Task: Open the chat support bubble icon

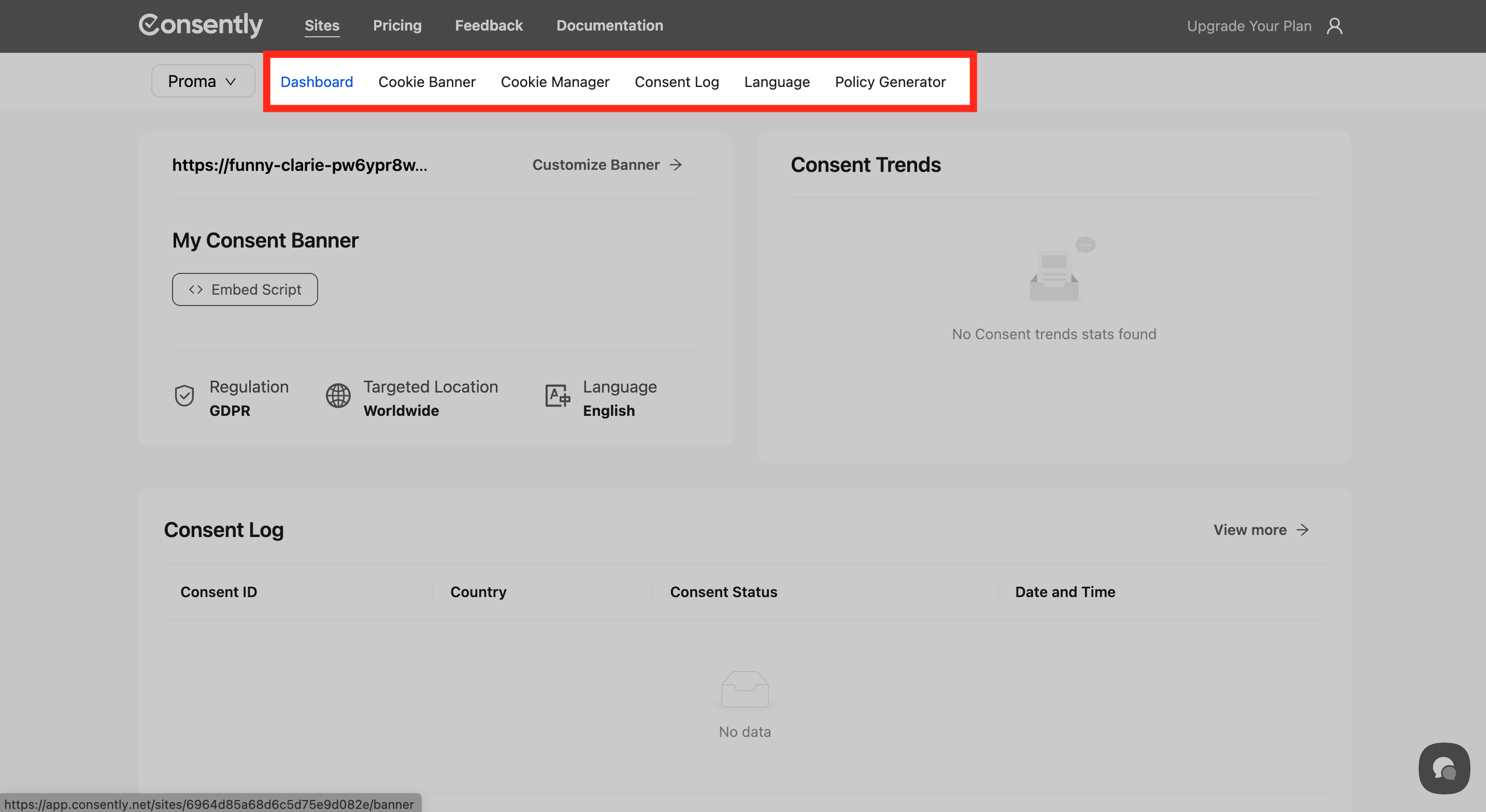Action: point(1444,768)
